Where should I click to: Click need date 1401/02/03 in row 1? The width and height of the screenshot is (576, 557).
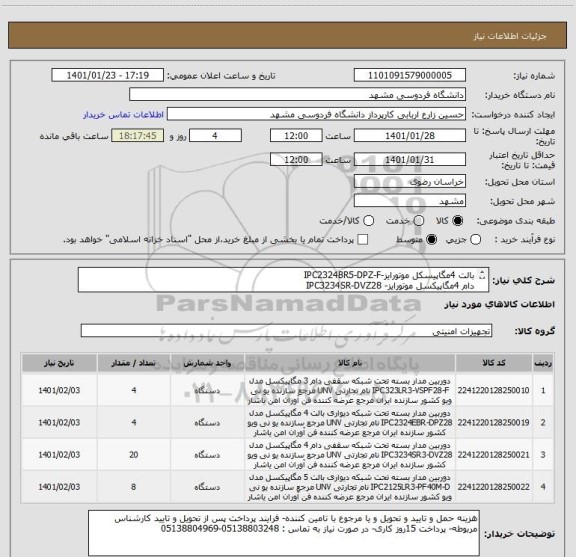click(59, 391)
